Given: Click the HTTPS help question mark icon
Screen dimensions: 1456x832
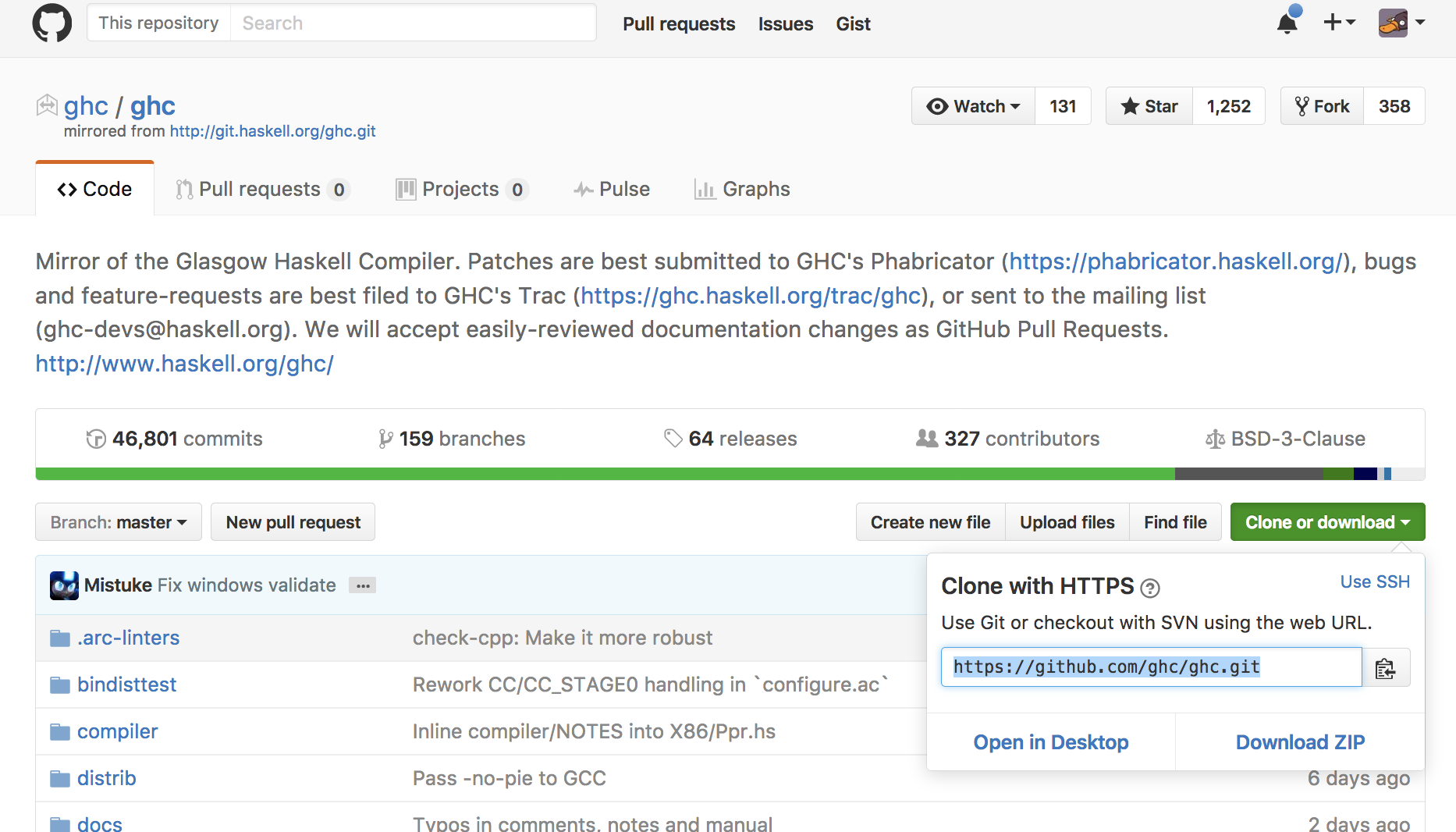Looking at the screenshot, I should (1150, 588).
